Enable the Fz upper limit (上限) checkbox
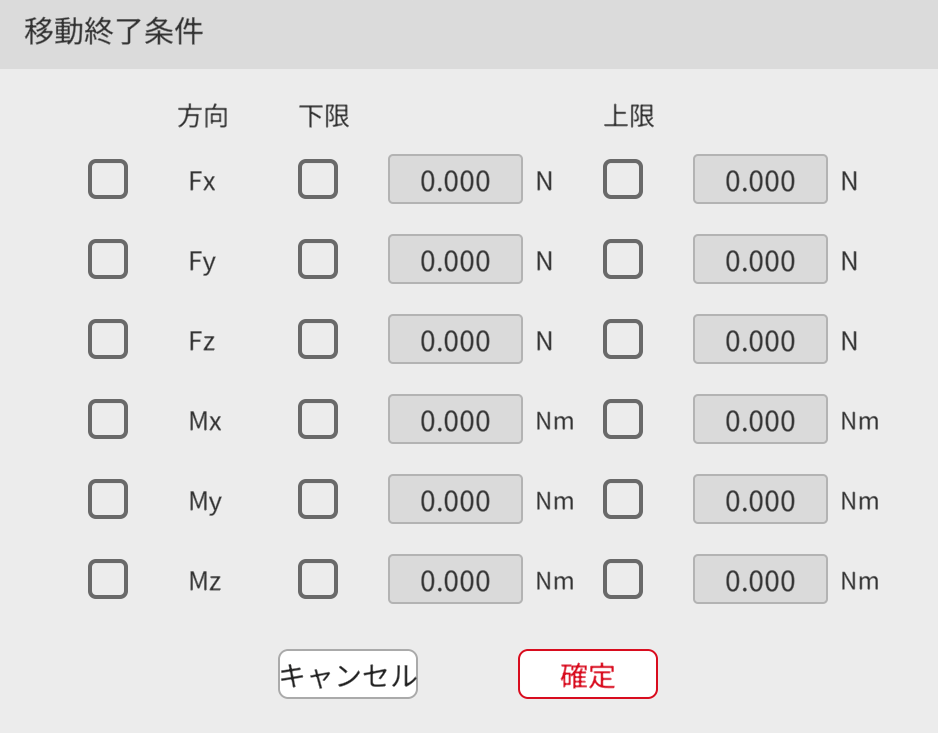 (623, 340)
